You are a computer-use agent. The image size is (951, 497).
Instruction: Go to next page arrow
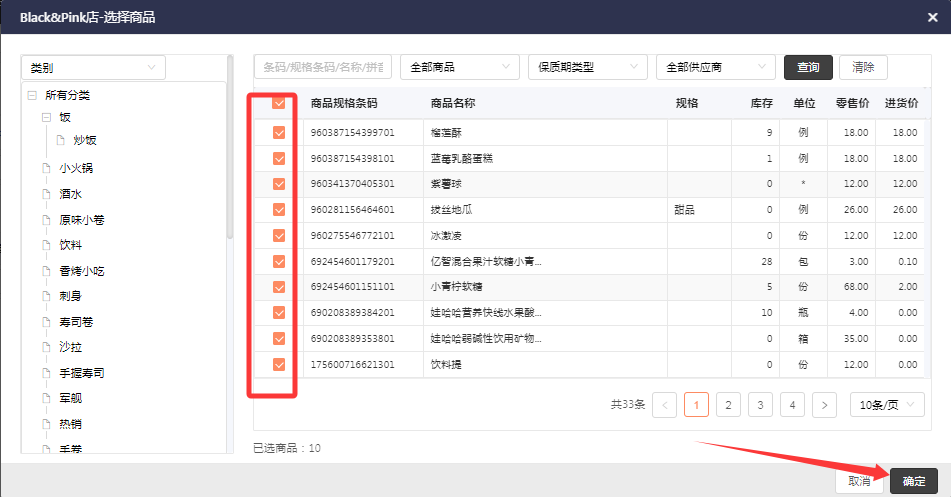pyautogui.click(x=824, y=405)
